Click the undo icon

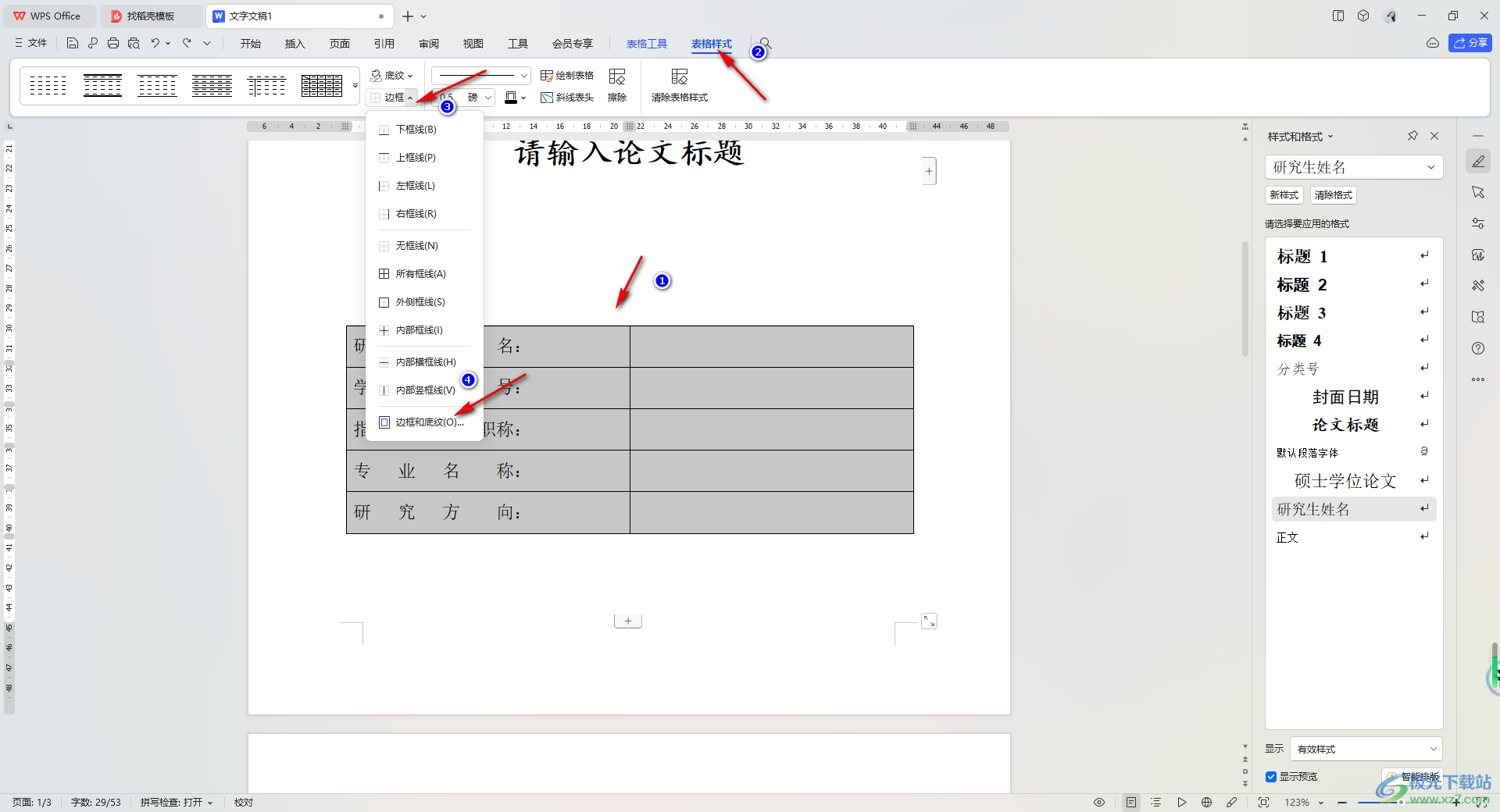[155, 43]
